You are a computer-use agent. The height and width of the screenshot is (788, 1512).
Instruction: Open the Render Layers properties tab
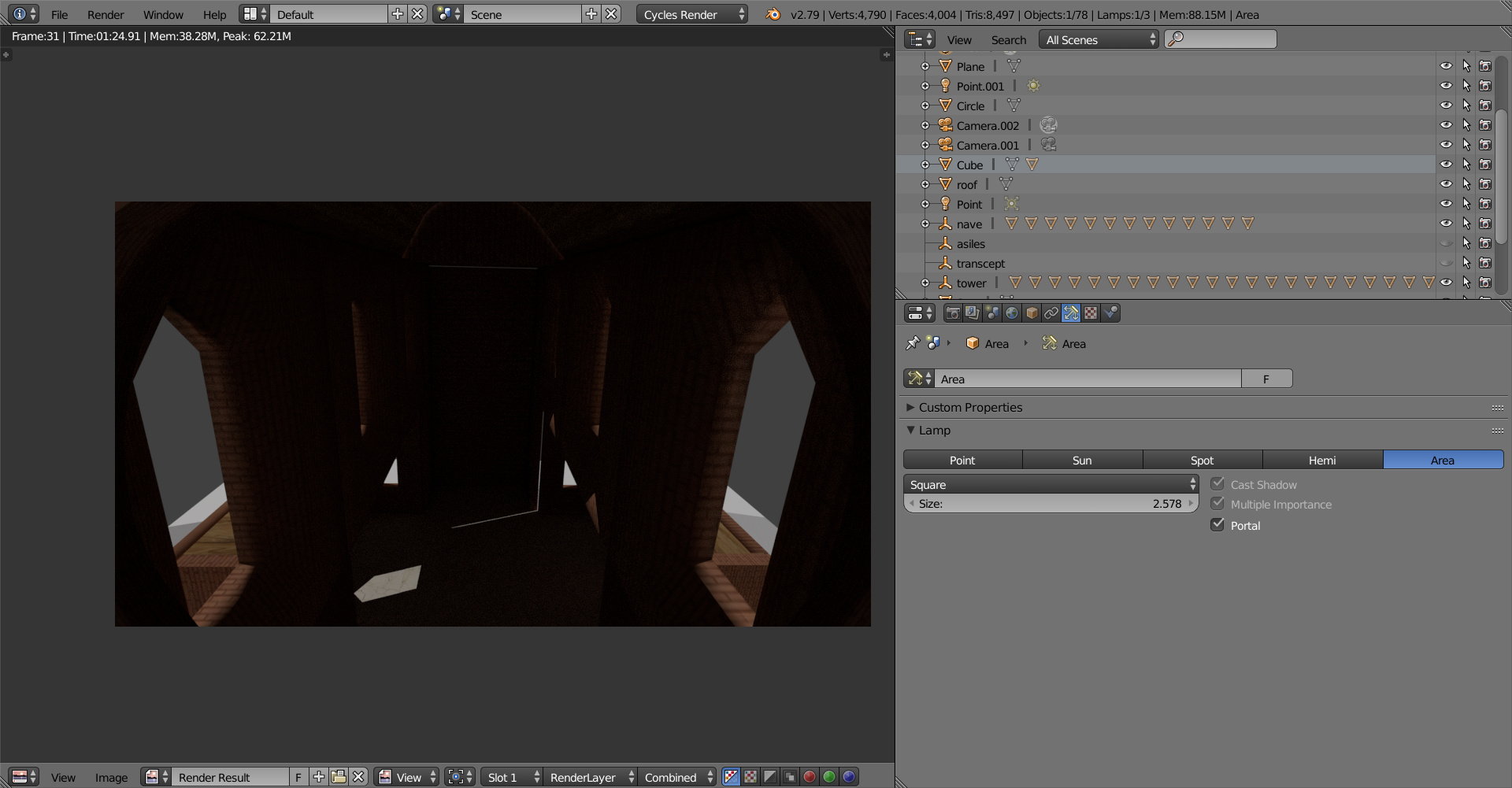[x=973, y=313]
